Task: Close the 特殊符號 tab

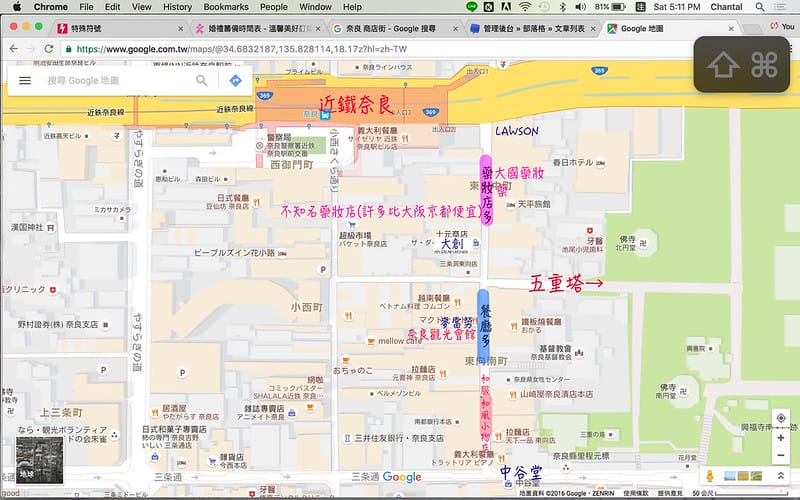Action: tap(180, 29)
